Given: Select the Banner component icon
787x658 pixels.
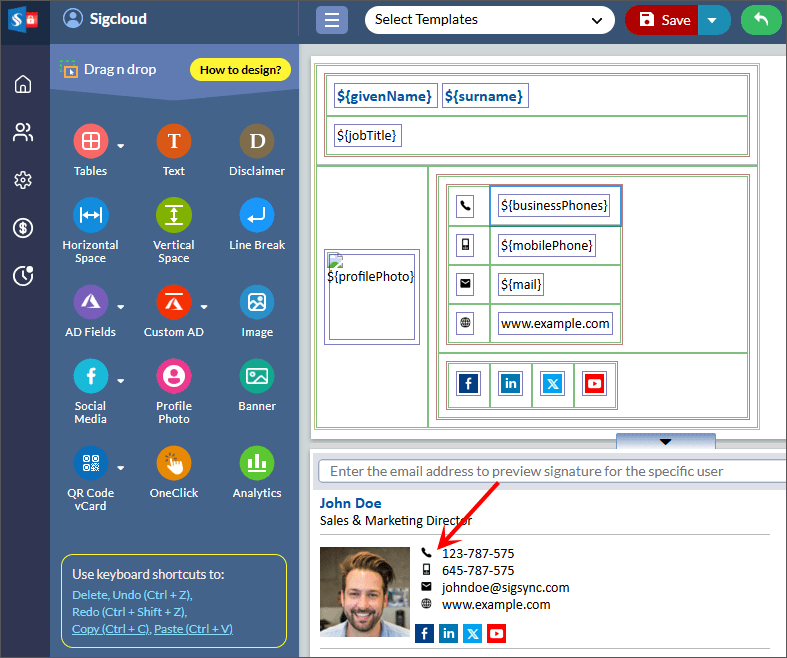Looking at the screenshot, I should (257, 377).
